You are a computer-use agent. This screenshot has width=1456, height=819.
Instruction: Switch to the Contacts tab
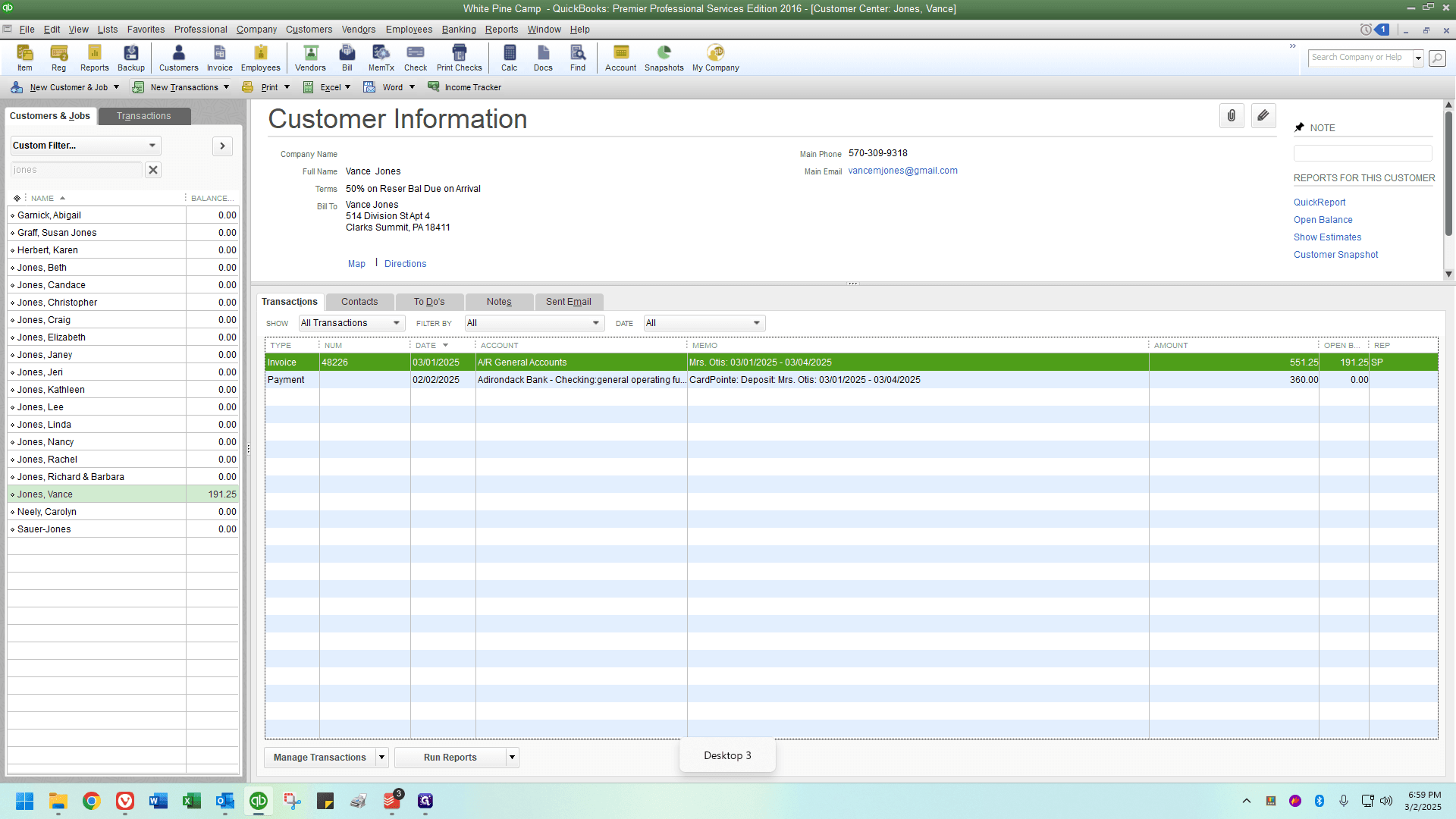[359, 302]
